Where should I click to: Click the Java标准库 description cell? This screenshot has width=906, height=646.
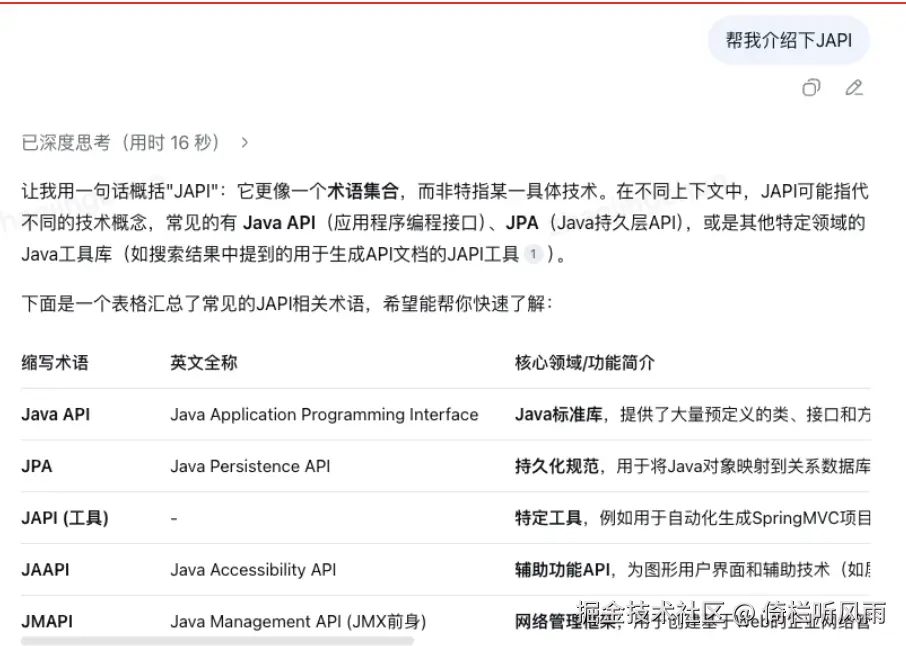point(693,414)
